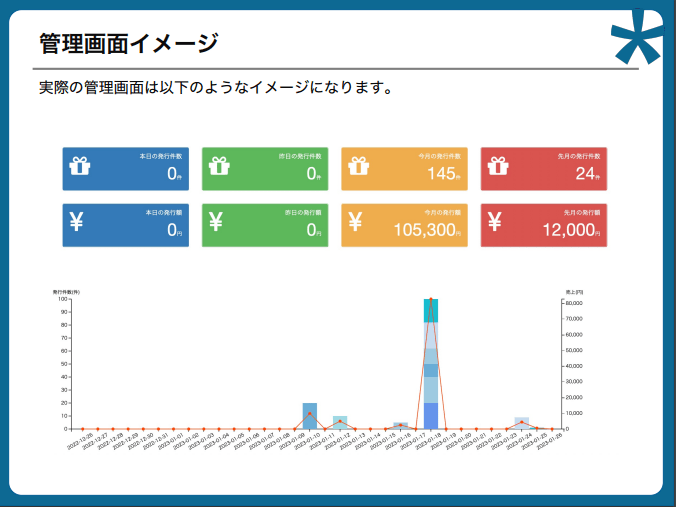This screenshot has height=507, width=676.
Task: Click the teal top segment of the 2023-01-18 bar
Action: point(431,310)
